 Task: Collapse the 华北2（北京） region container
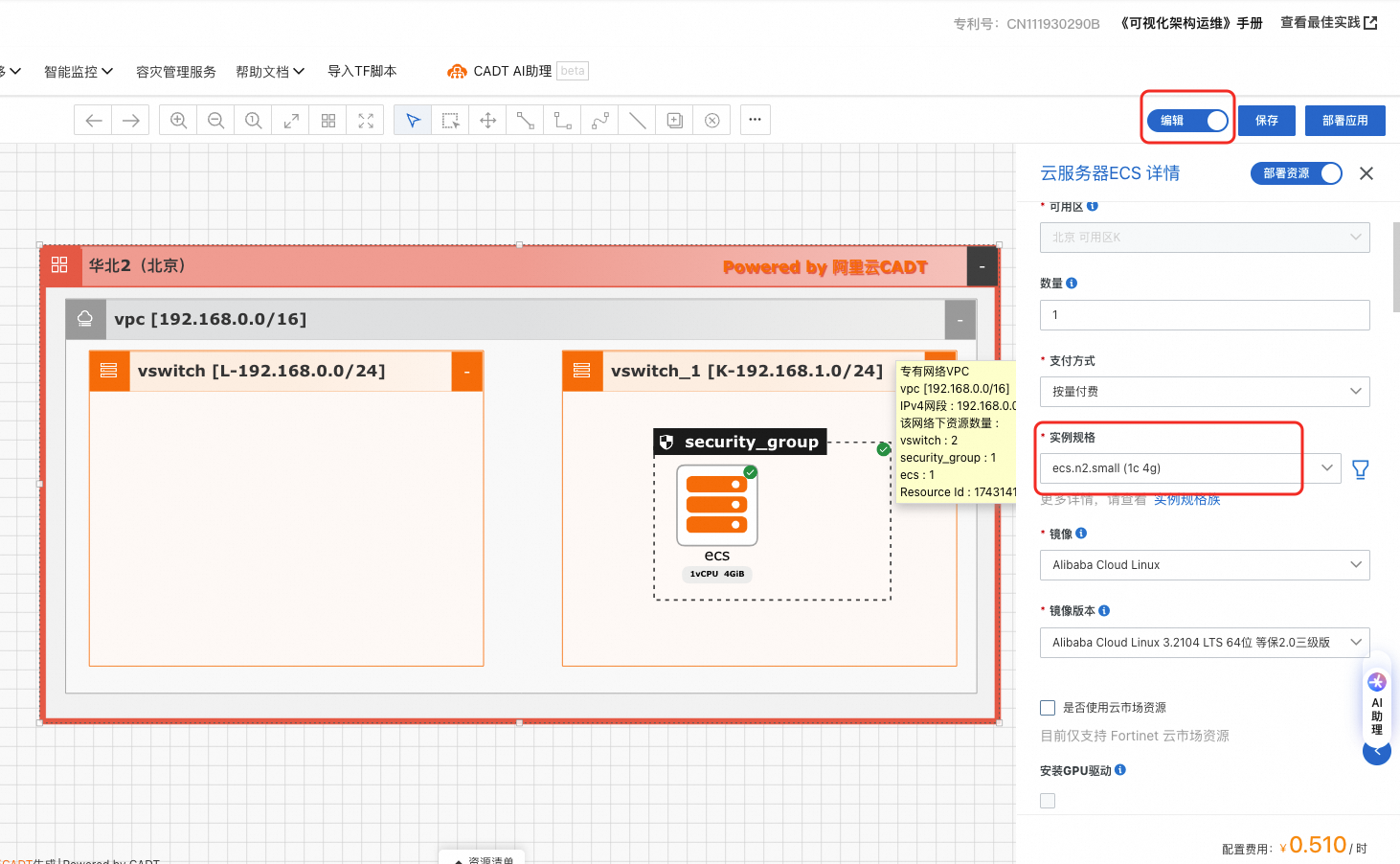[x=982, y=266]
